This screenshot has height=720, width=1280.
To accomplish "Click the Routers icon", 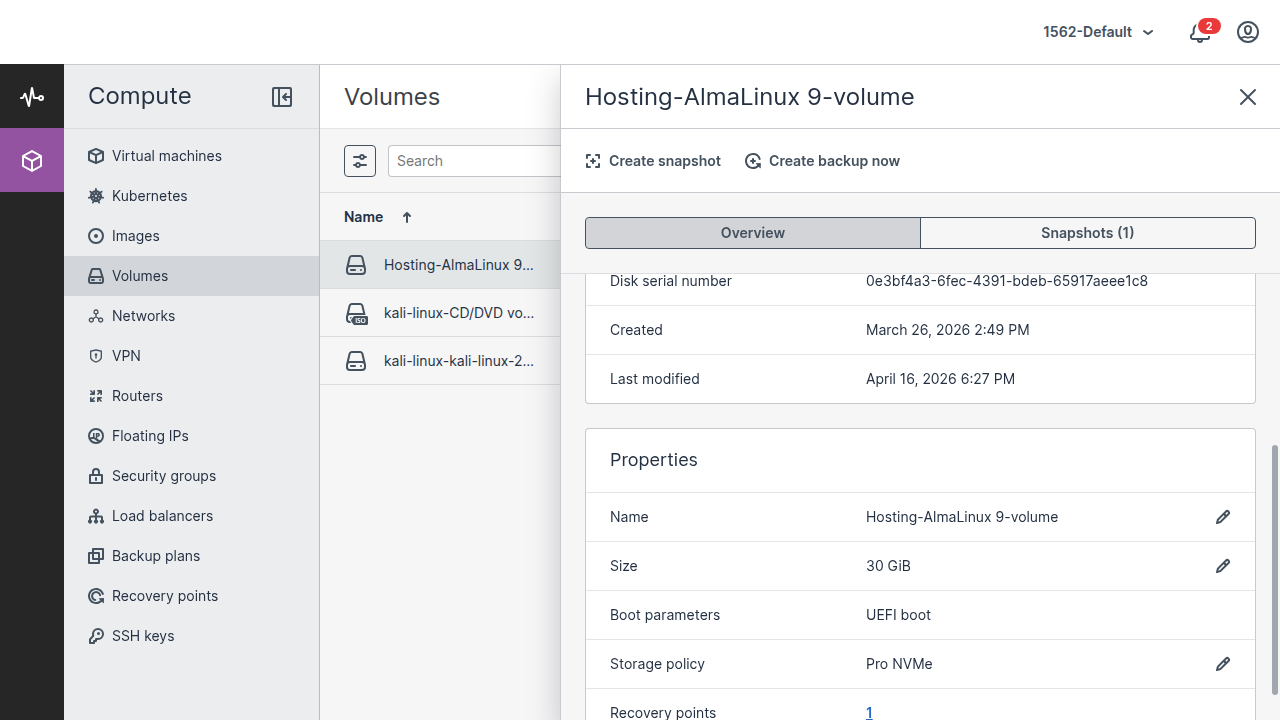I will pyautogui.click(x=96, y=396).
